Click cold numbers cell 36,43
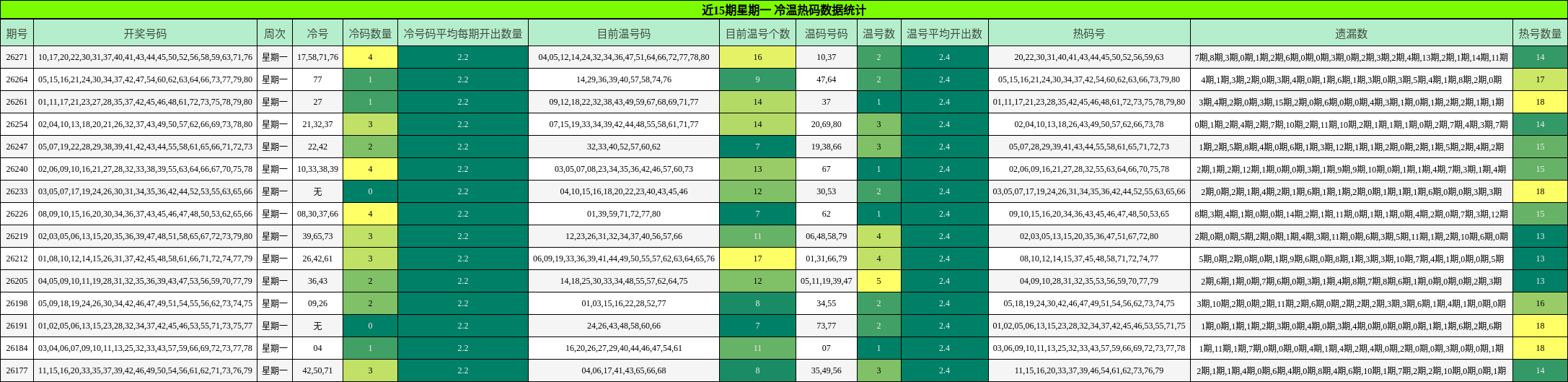 [x=317, y=281]
